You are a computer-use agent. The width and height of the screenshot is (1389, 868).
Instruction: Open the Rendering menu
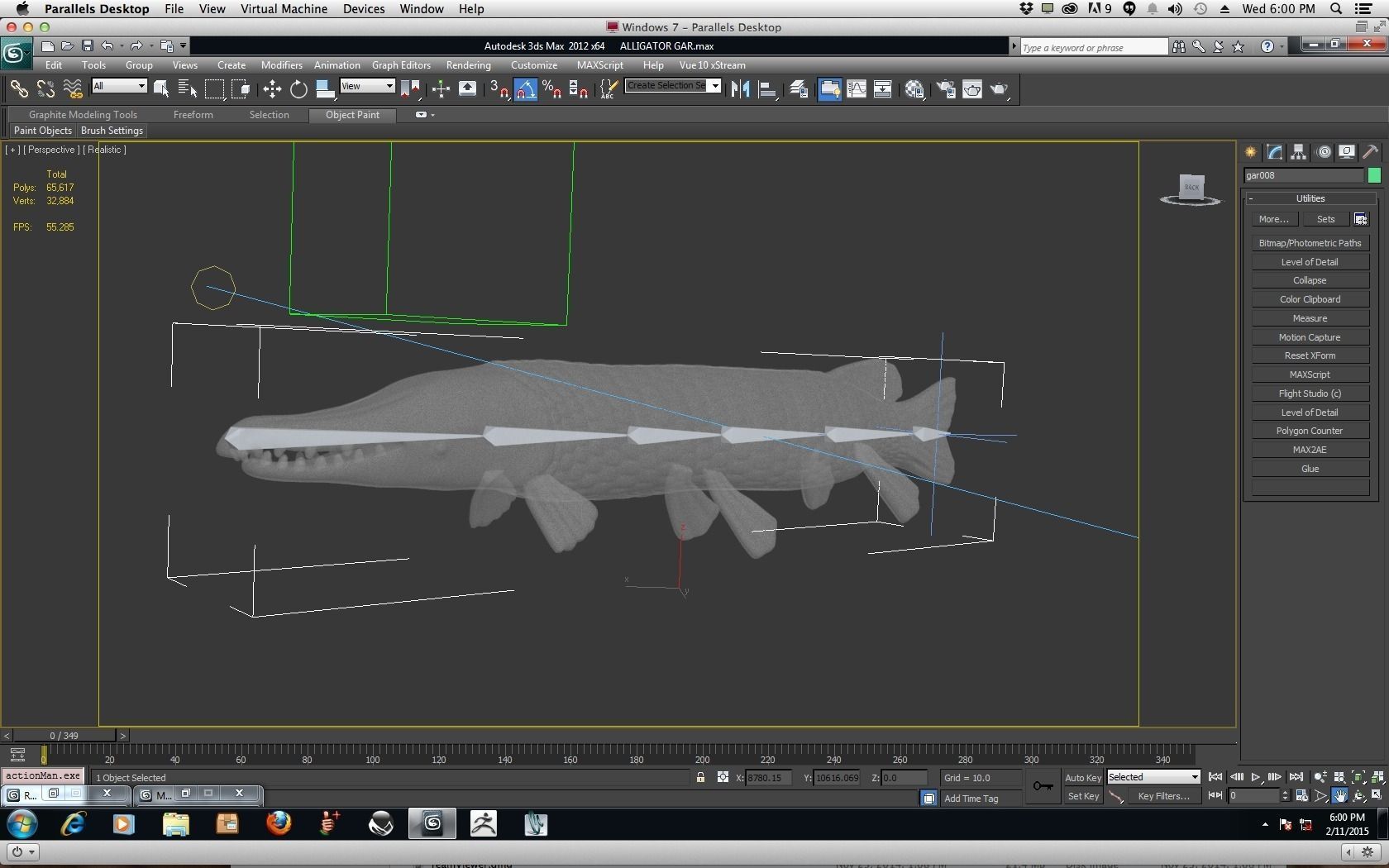pos(468,65)
